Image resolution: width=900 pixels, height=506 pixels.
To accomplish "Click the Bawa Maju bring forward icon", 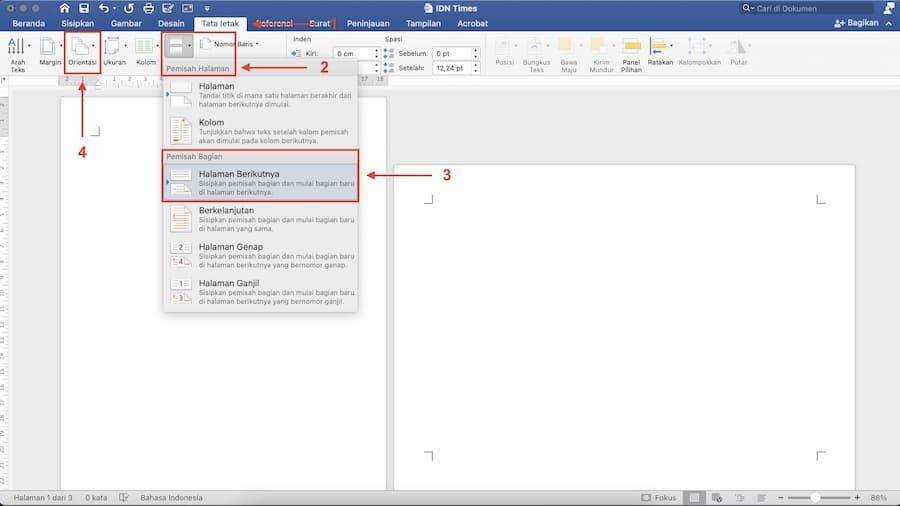I will [x=566, y=46].
